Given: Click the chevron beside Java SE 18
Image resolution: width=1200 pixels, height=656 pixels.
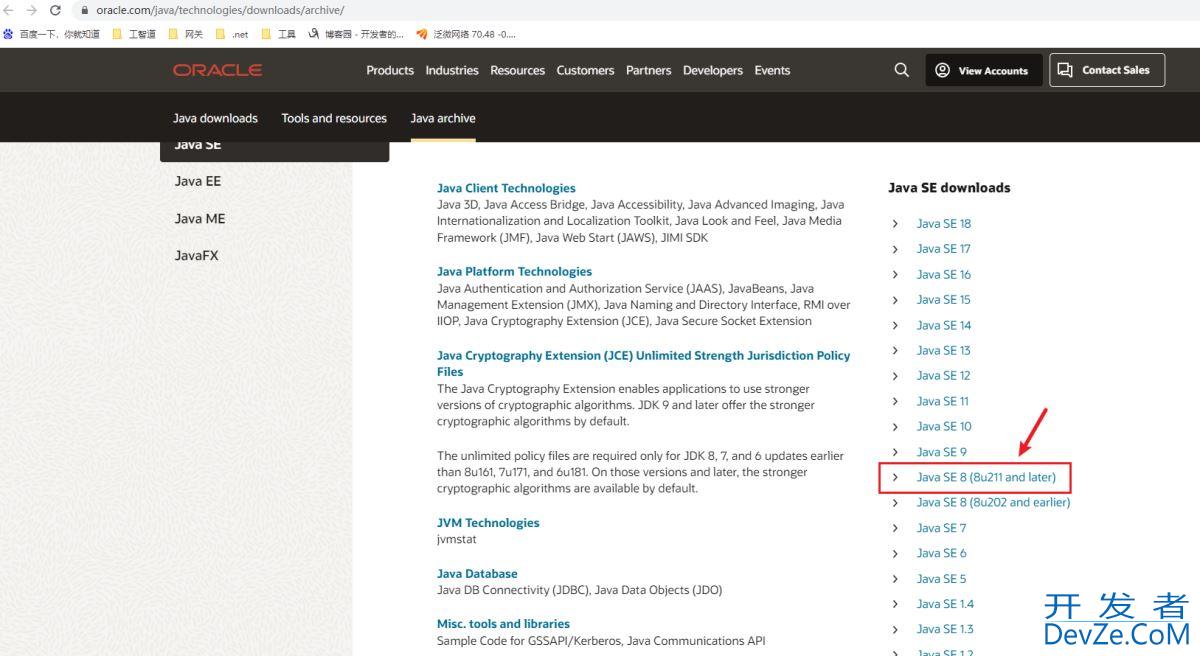Looking at the screenshot, I should (895, 224).
